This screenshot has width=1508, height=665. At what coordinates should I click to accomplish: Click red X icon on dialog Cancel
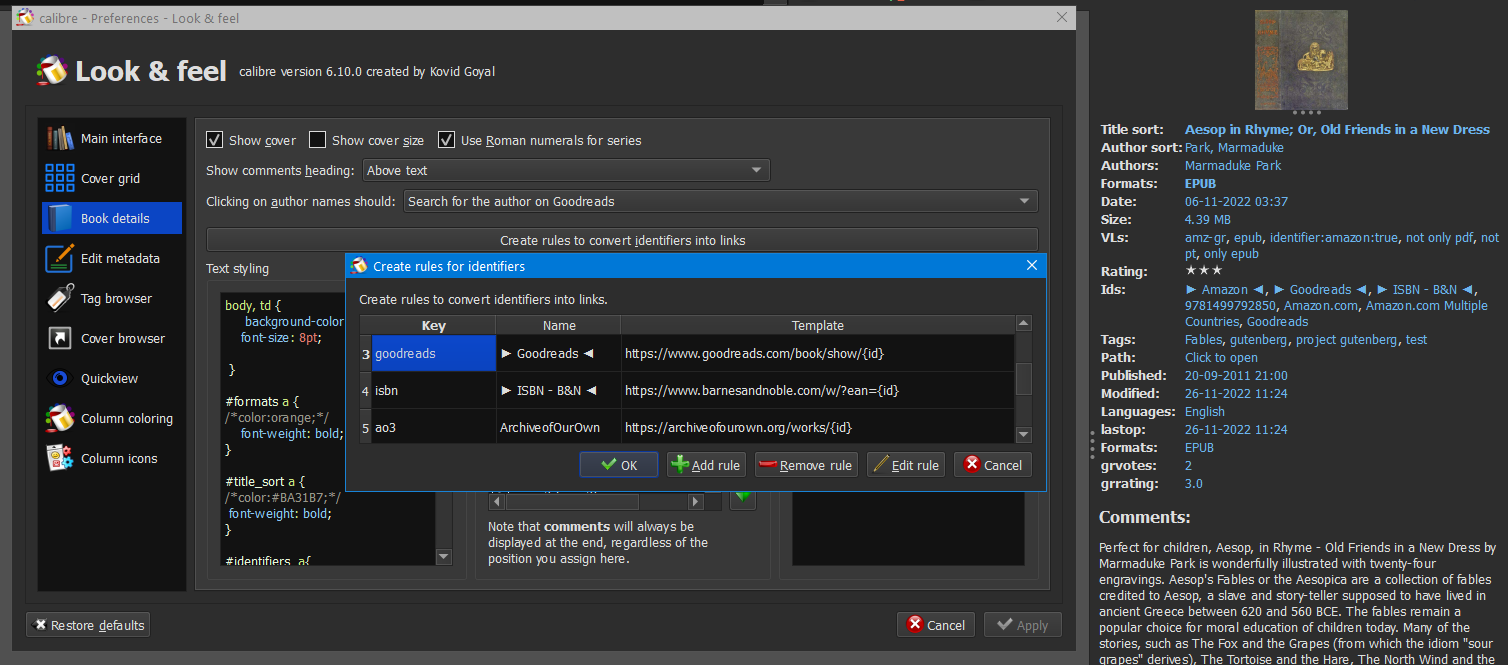pos(972,465)
